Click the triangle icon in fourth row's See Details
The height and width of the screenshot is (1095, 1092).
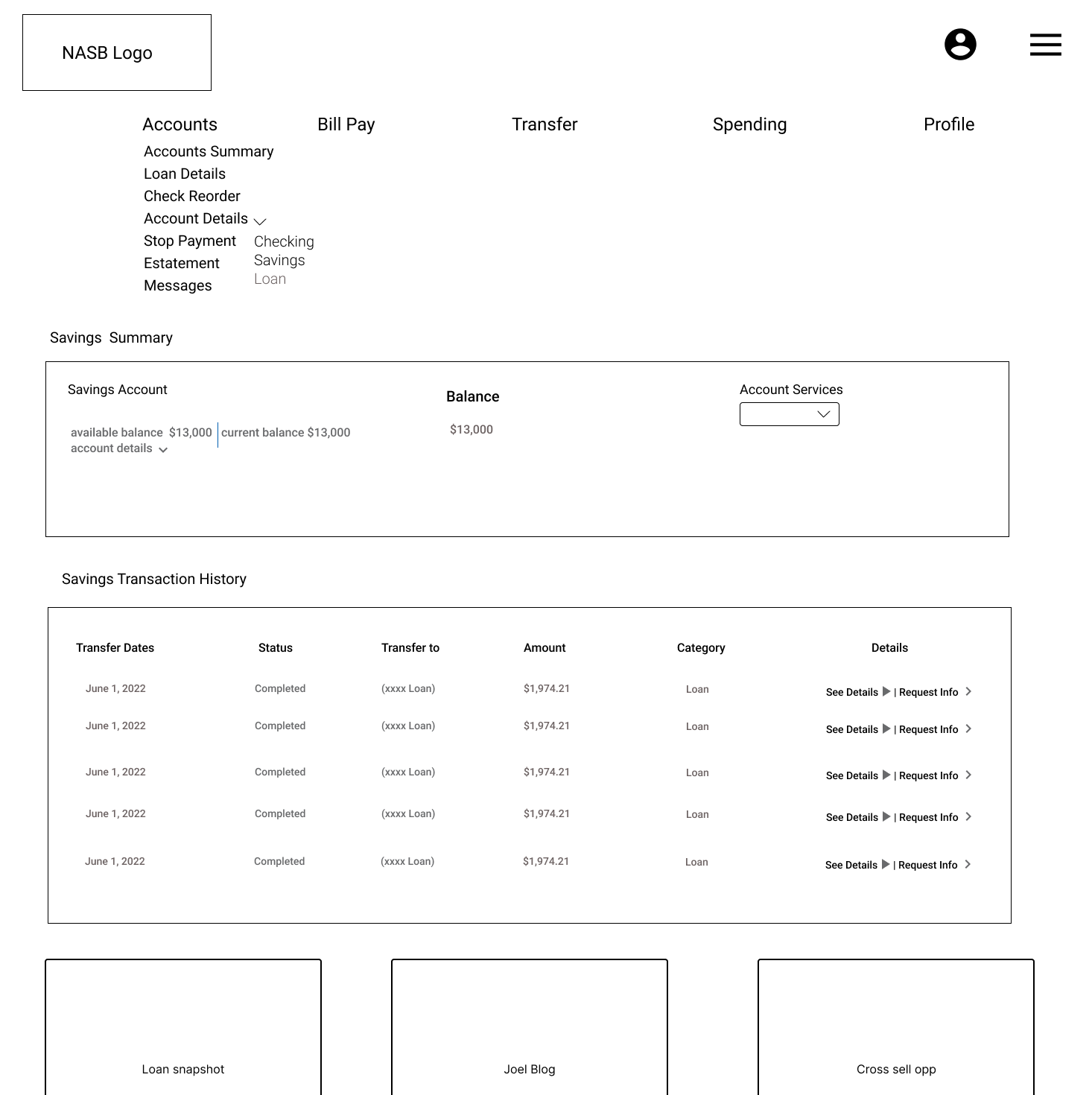[886, 816]
